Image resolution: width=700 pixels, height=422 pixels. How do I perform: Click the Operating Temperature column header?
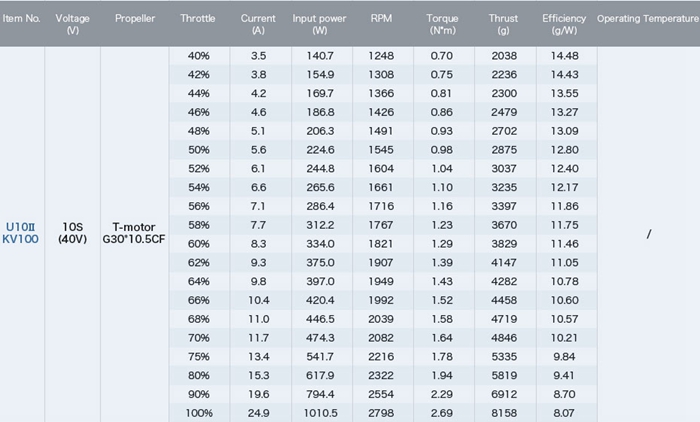(x=648, y=19)
